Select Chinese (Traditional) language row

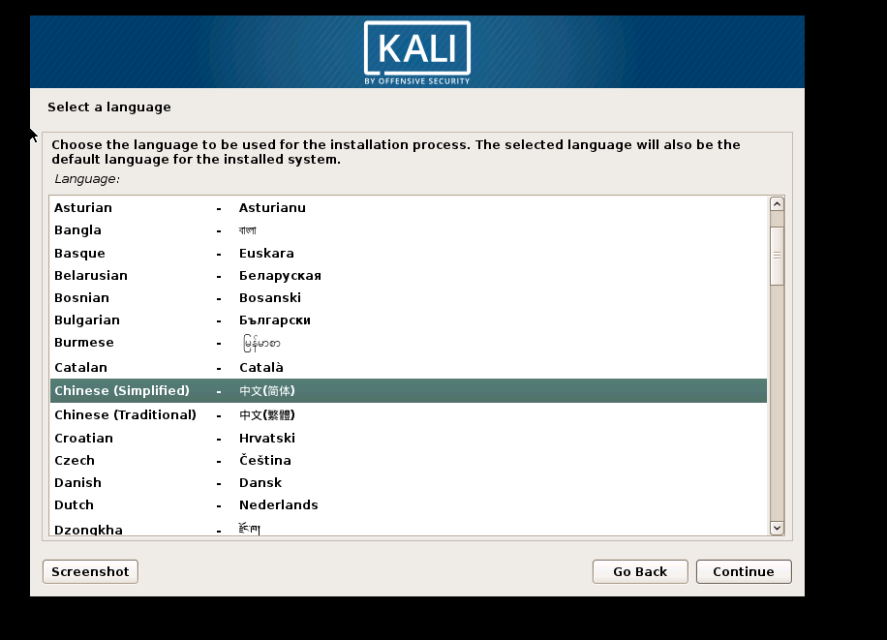click(408, 415)
